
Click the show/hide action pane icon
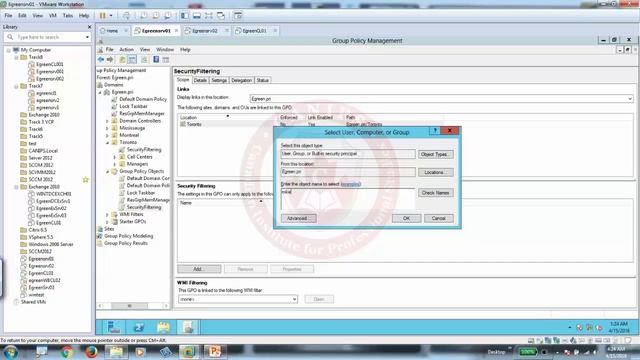pos(166,60)
